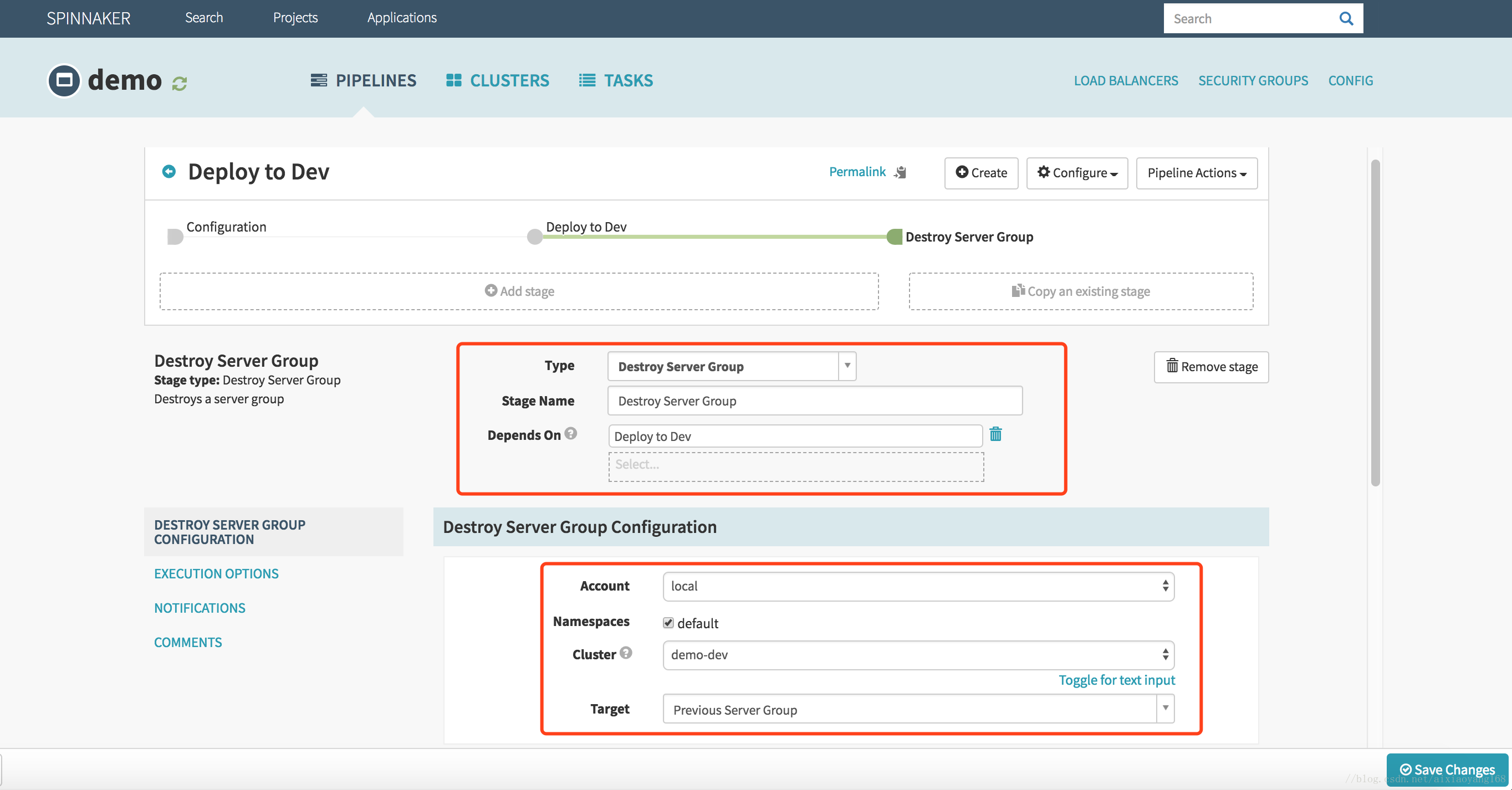This screenshot has width=1512, height=790.
Task: Click the search magnifier icon in top bar
Action: (1346, 19)
